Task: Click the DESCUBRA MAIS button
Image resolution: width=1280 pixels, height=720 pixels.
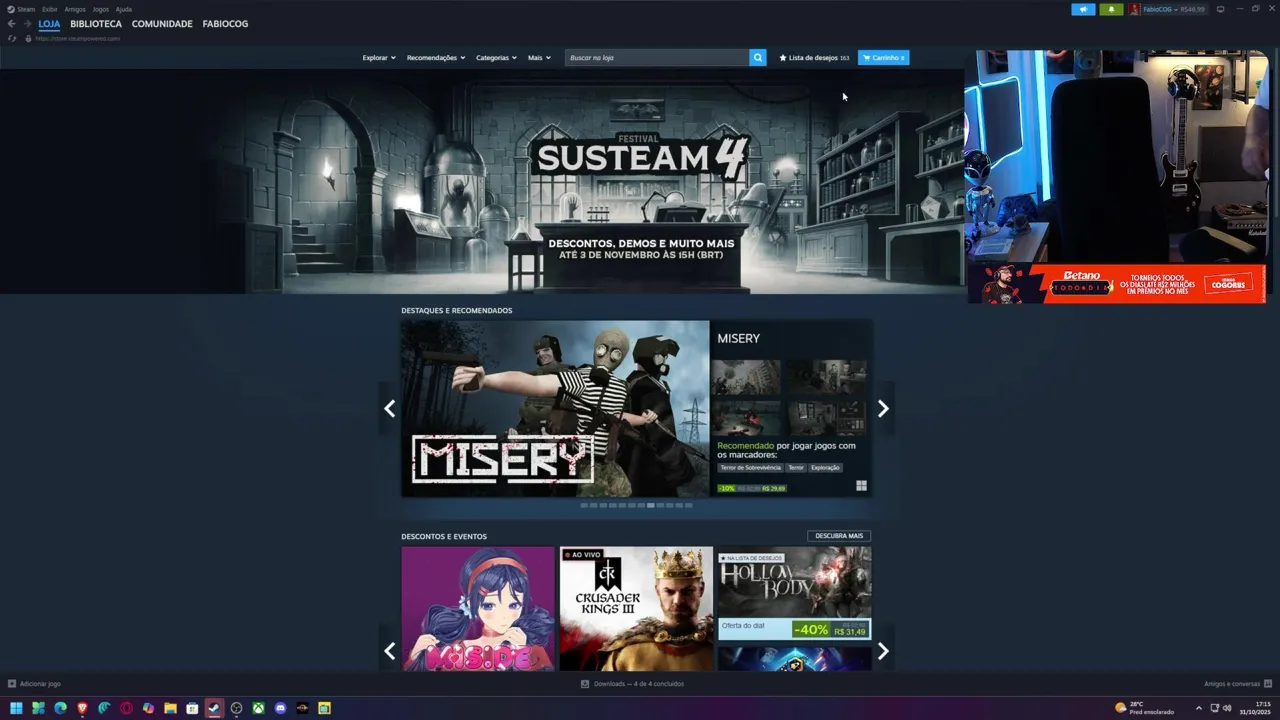Action: [839, 536]
